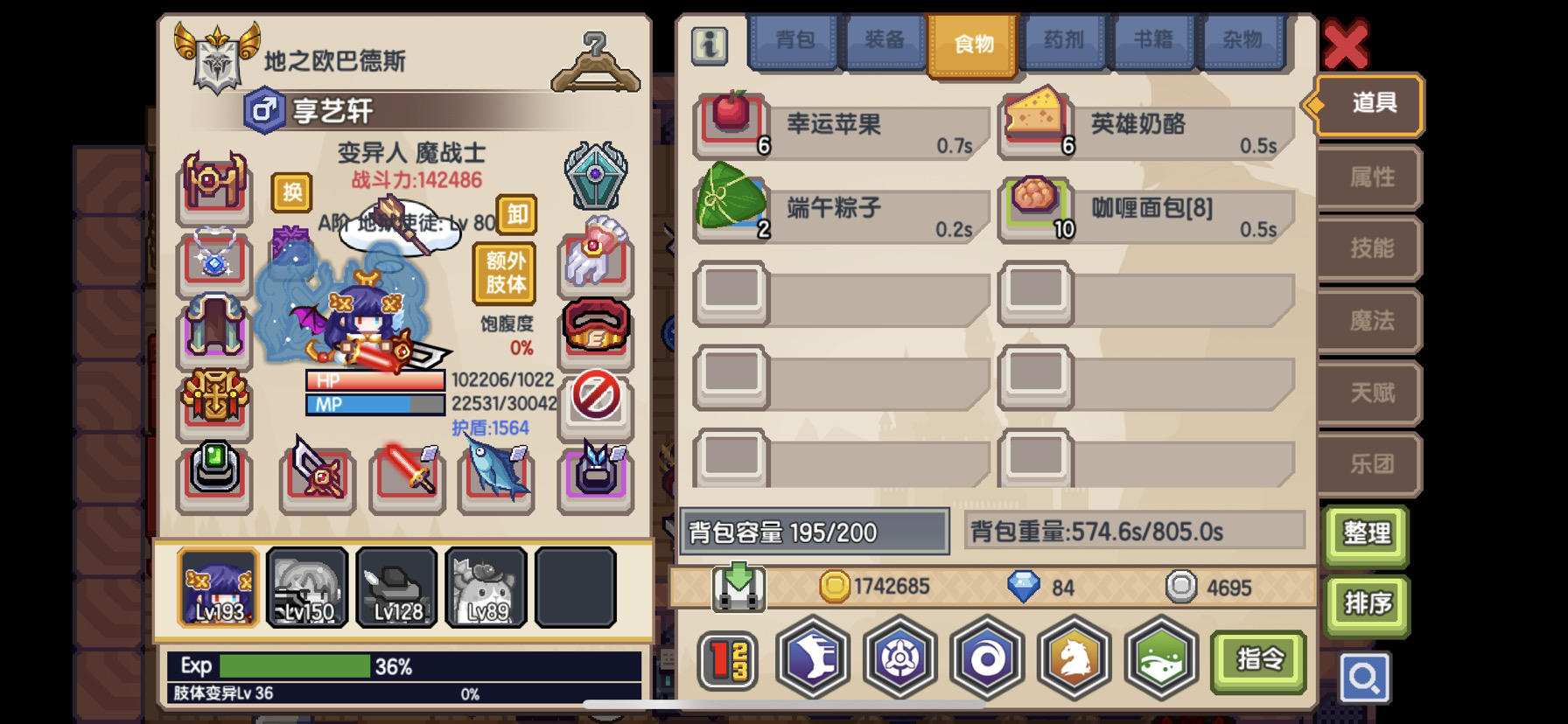
Task: Switch to the 背包 backpack tab
Action: click(x=794, y=41)
